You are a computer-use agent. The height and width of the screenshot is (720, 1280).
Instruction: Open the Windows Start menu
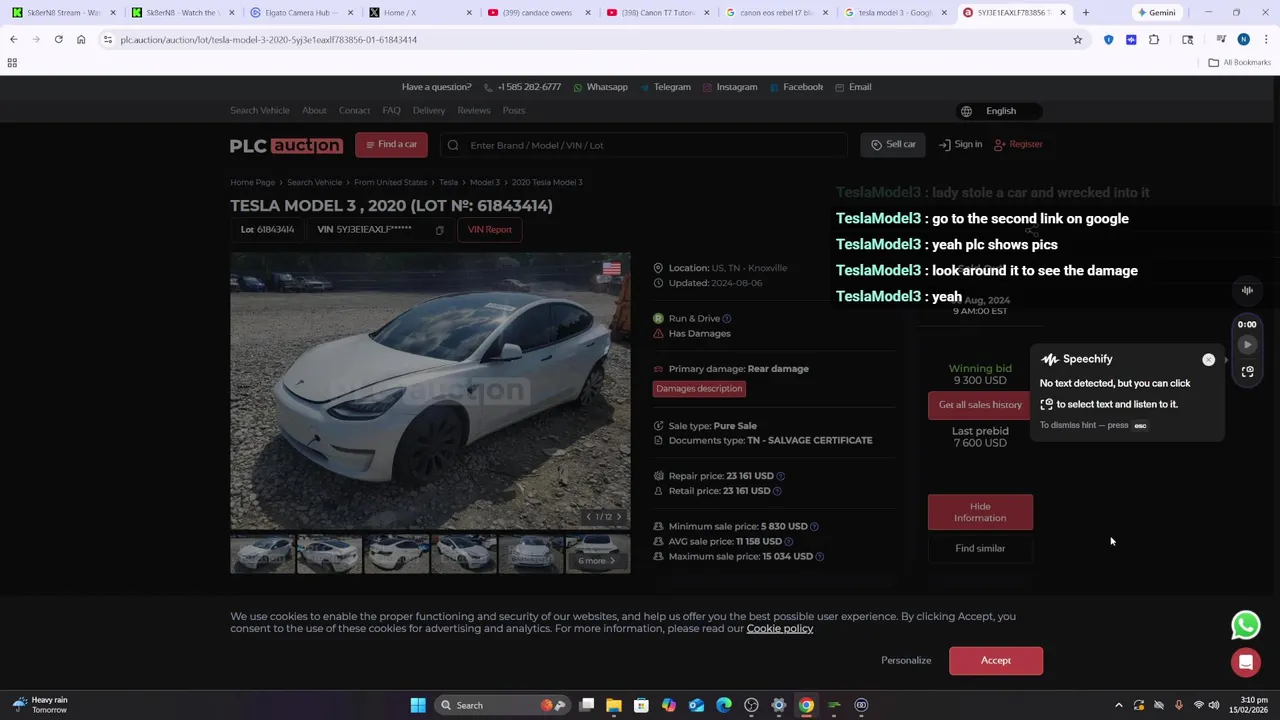click(418, 705)
